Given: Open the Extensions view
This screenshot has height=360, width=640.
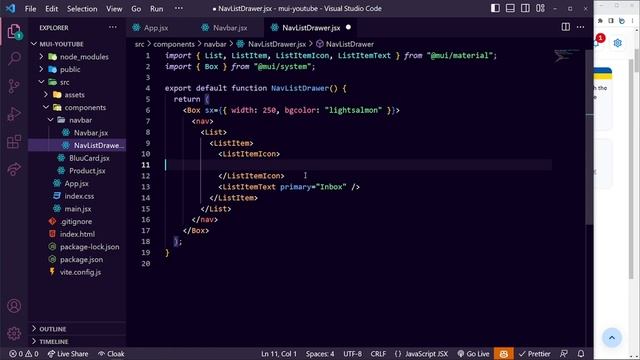Looking at the screenshot, I should click(14, 142).
